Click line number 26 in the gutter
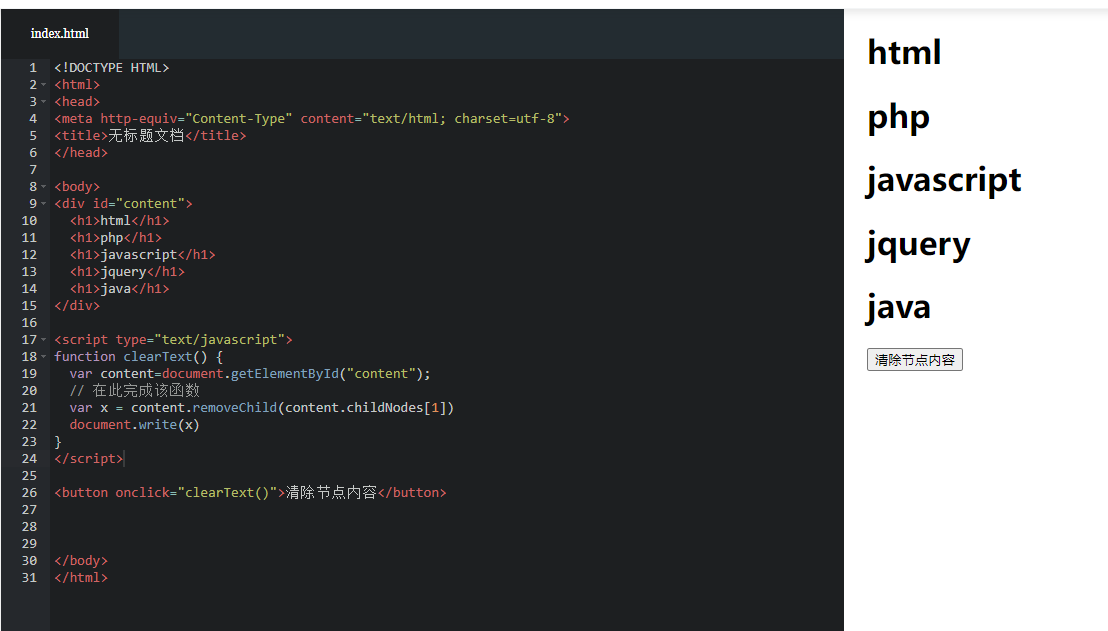Viewport: 1108px width, 631px height. tap(28, 493)
